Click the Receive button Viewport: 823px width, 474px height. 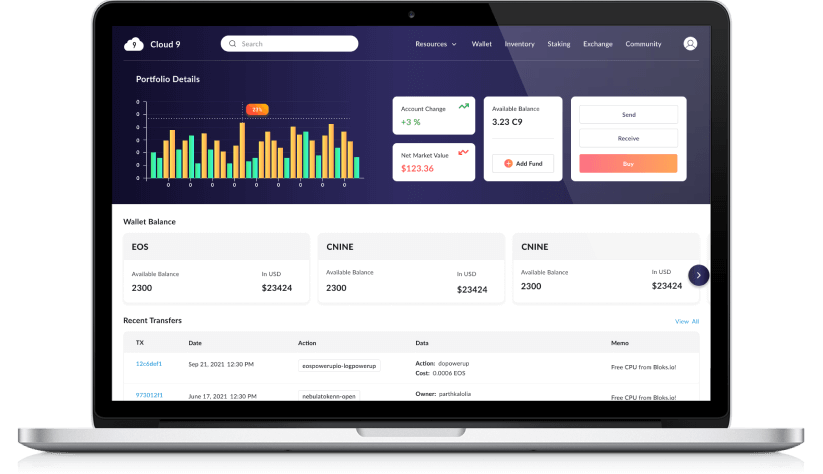pyautogui.click(x=628, y=139)
